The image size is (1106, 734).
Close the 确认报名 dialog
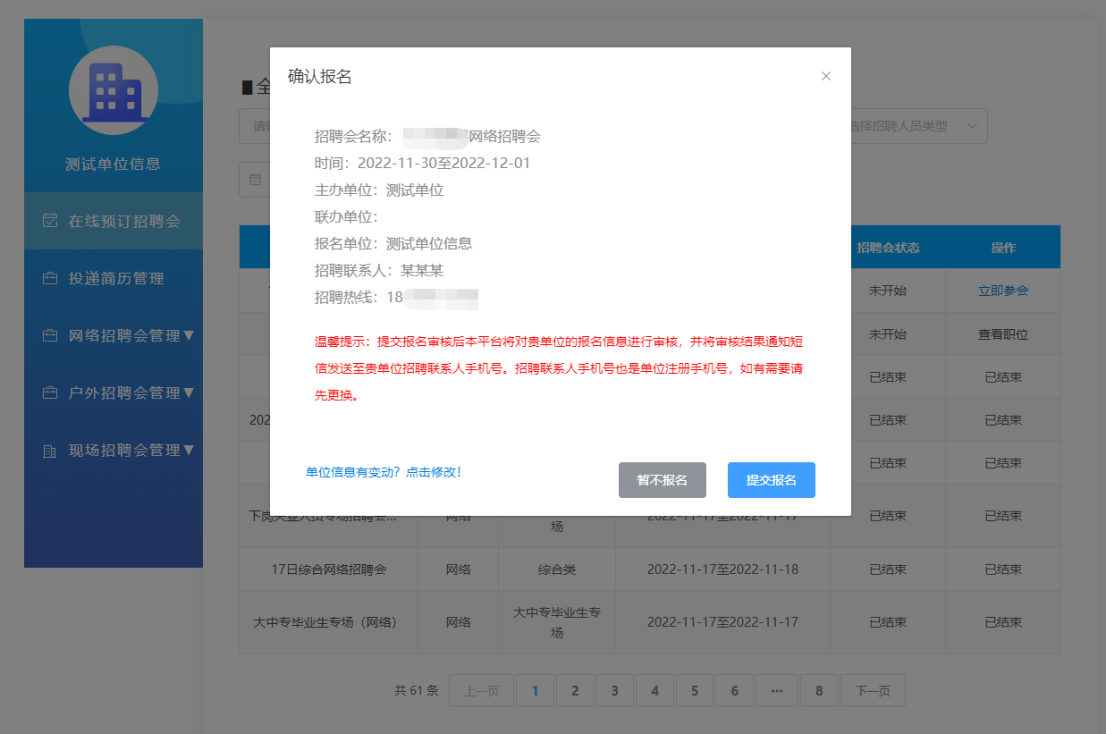click(x=826, y=76)
